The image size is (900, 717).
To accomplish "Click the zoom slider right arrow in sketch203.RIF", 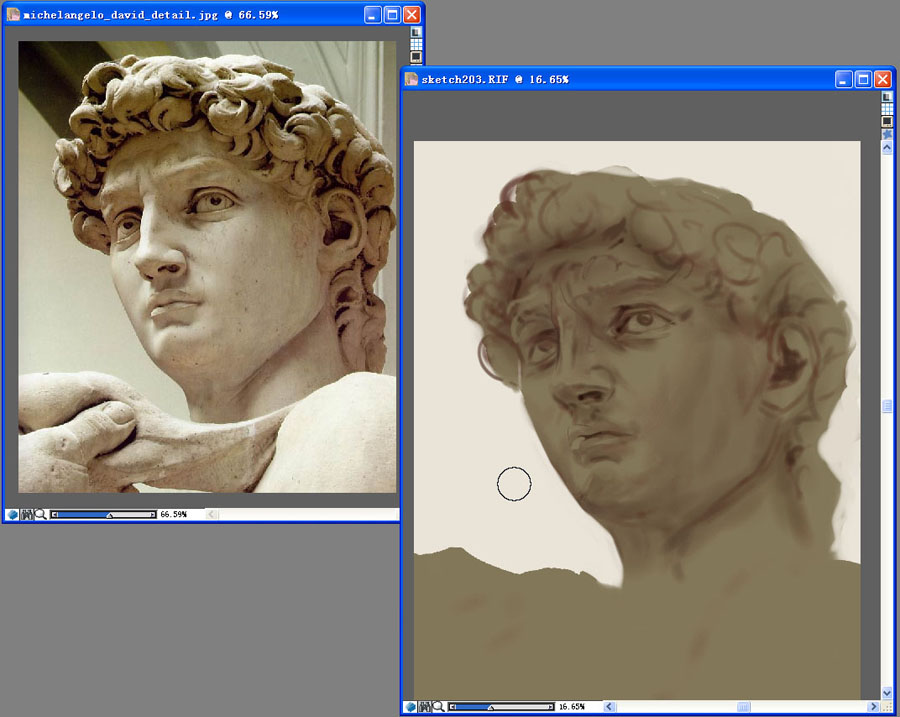I will coord(551,707).
